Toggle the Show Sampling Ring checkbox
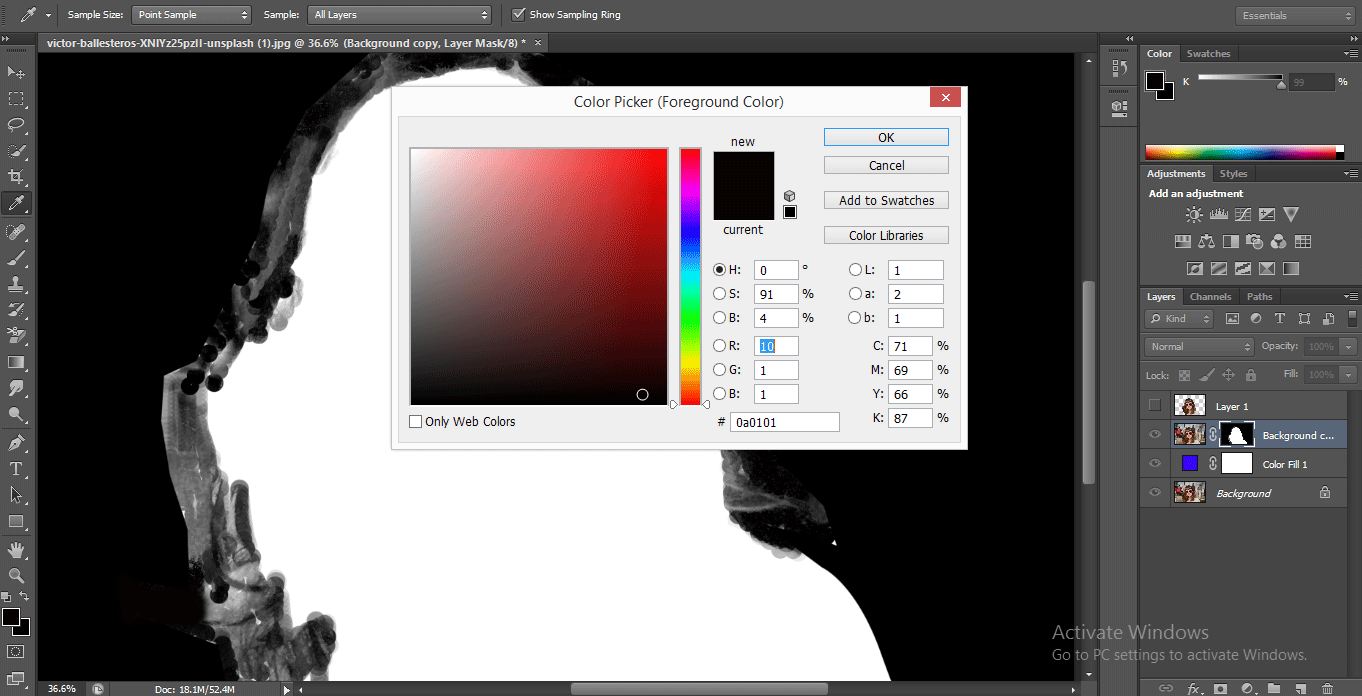This screenshot has height=696, width=1362. coord(518,14)
